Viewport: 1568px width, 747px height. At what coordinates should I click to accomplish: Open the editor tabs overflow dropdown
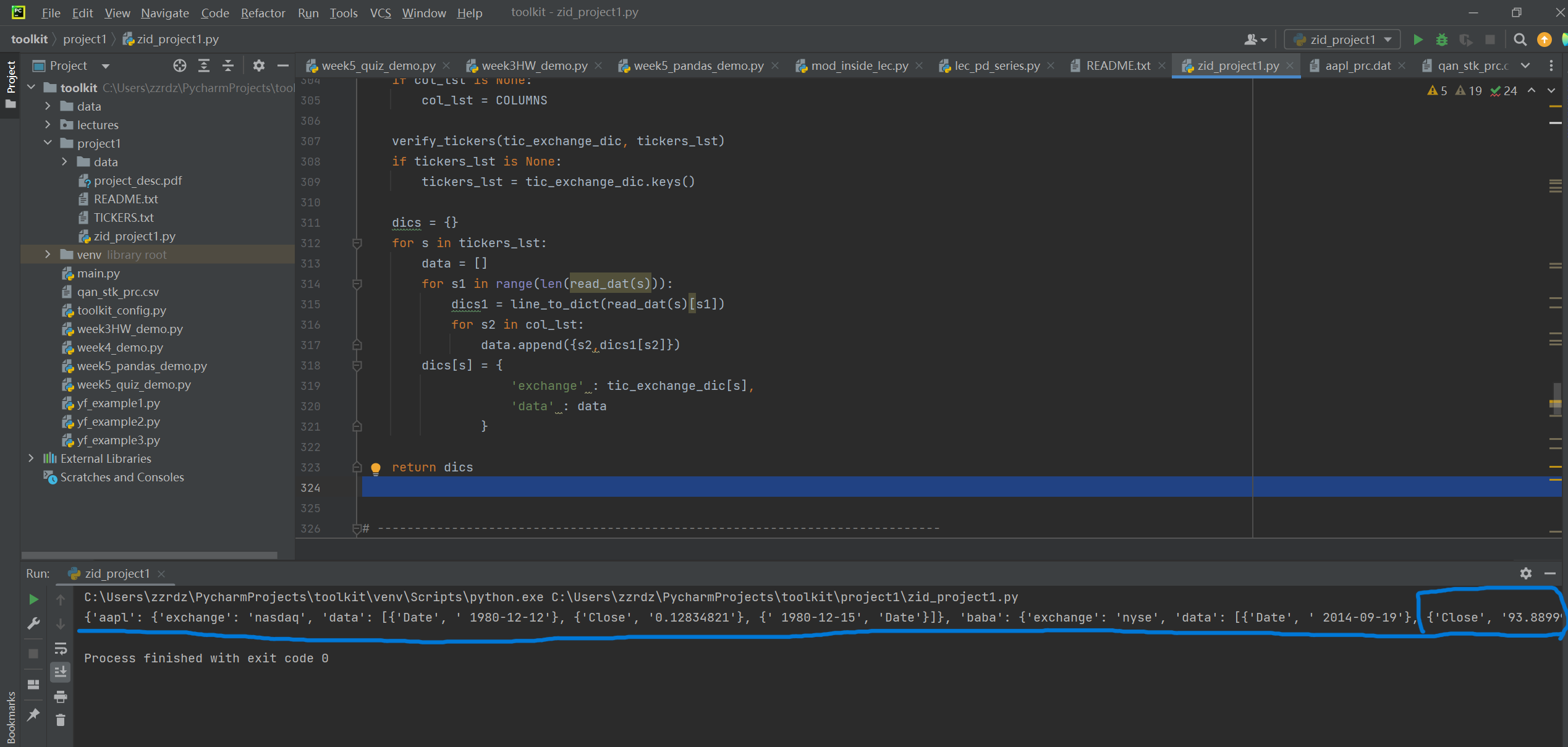[1525, 65]
